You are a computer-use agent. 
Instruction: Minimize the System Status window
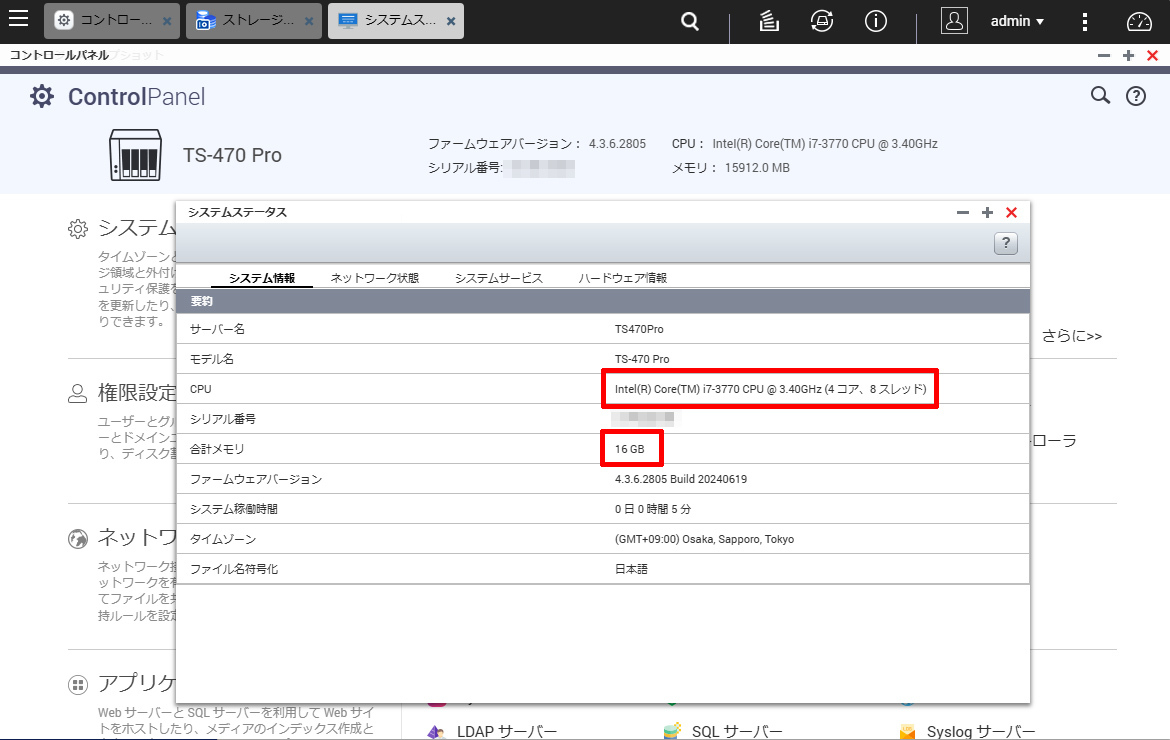[x=963, y=213]
